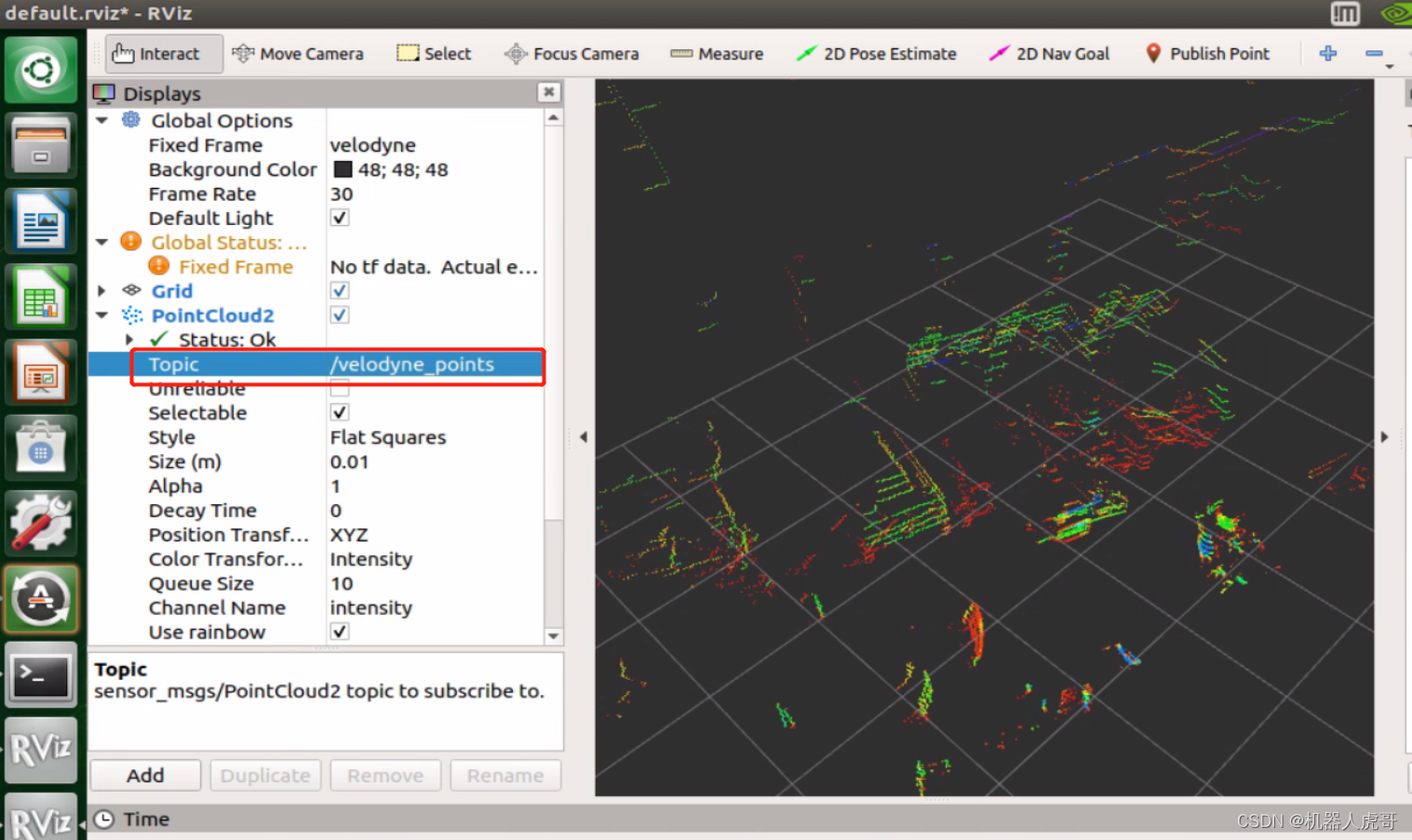Collapse the PointCloud2 display properties
1412x840 pixels.
pyautogui.click(x=102, y=314)
